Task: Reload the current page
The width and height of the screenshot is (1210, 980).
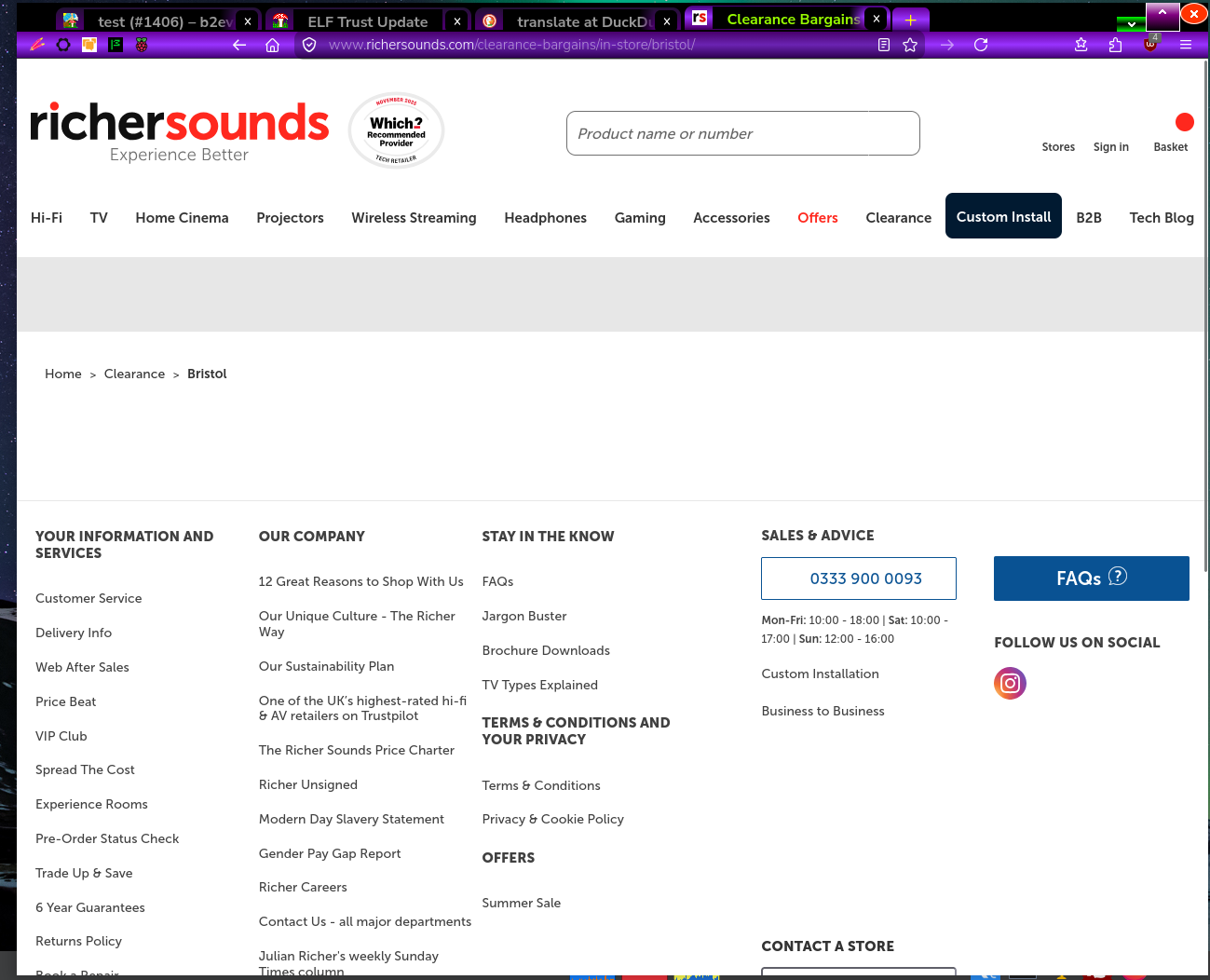Action: coord(981,45)
